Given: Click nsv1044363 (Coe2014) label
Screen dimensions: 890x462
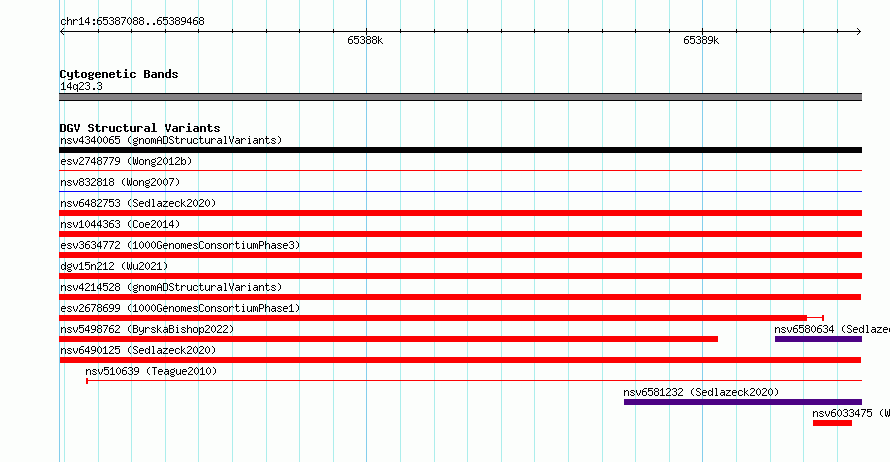Looking at the screenshot, I should point(120,224).
